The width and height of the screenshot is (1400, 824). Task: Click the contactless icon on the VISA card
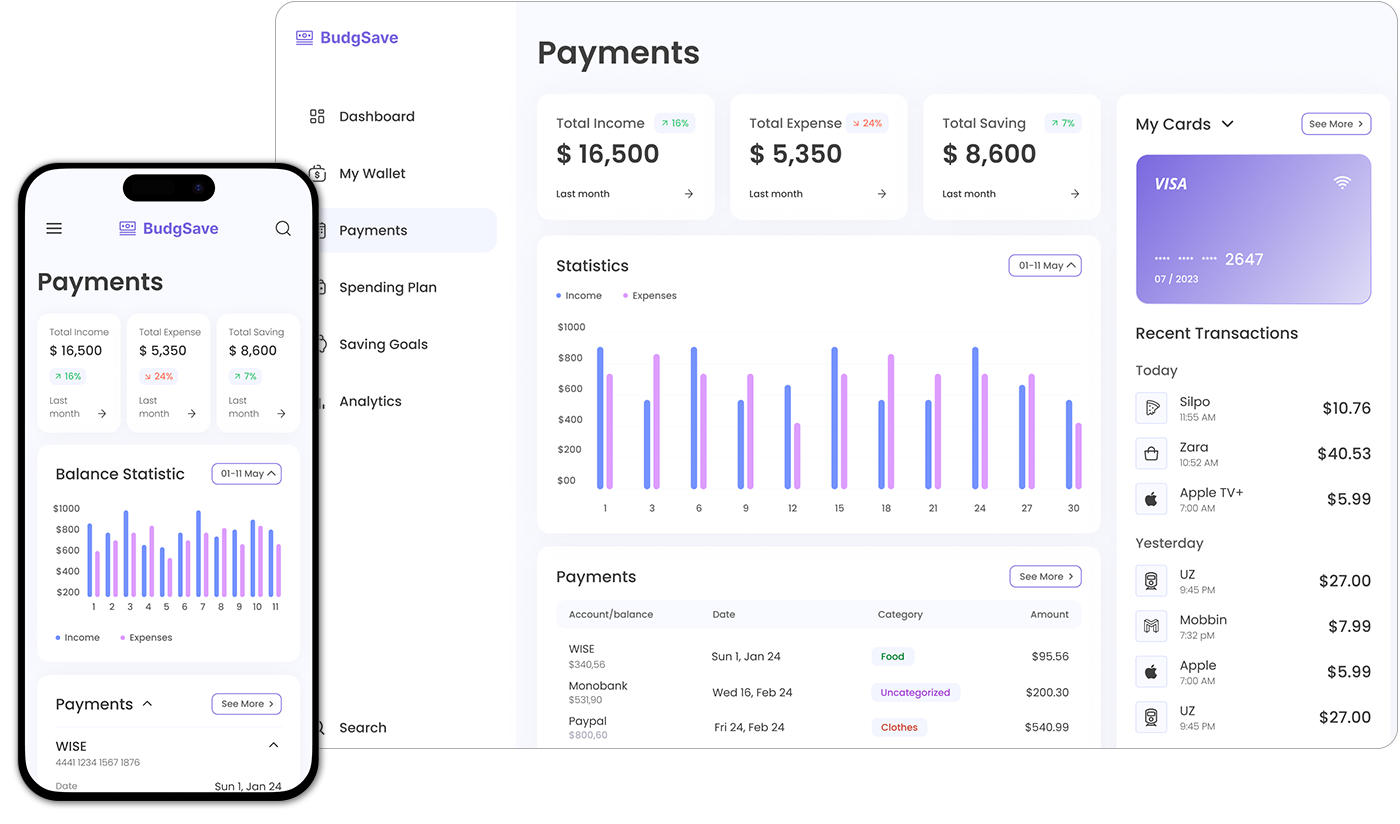click(x=1342, y=182)
